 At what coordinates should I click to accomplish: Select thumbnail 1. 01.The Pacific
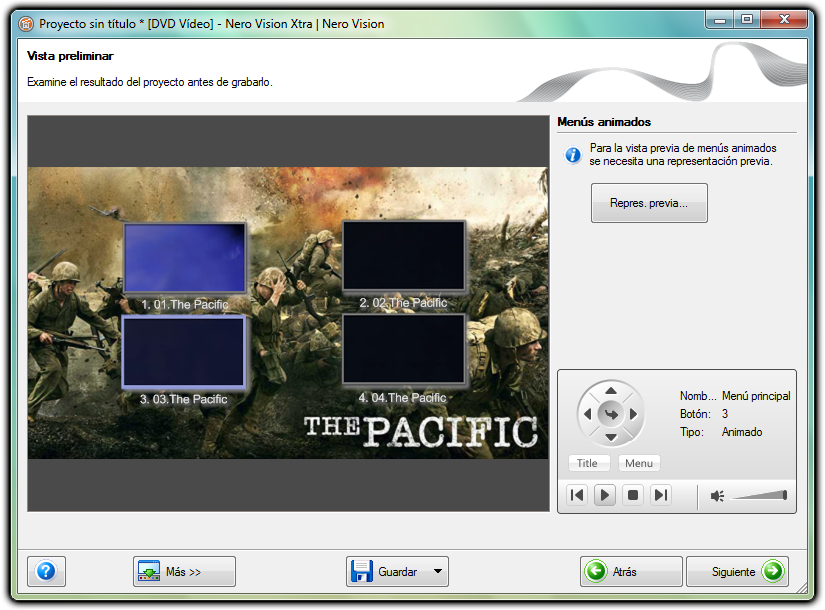point(185,258)
